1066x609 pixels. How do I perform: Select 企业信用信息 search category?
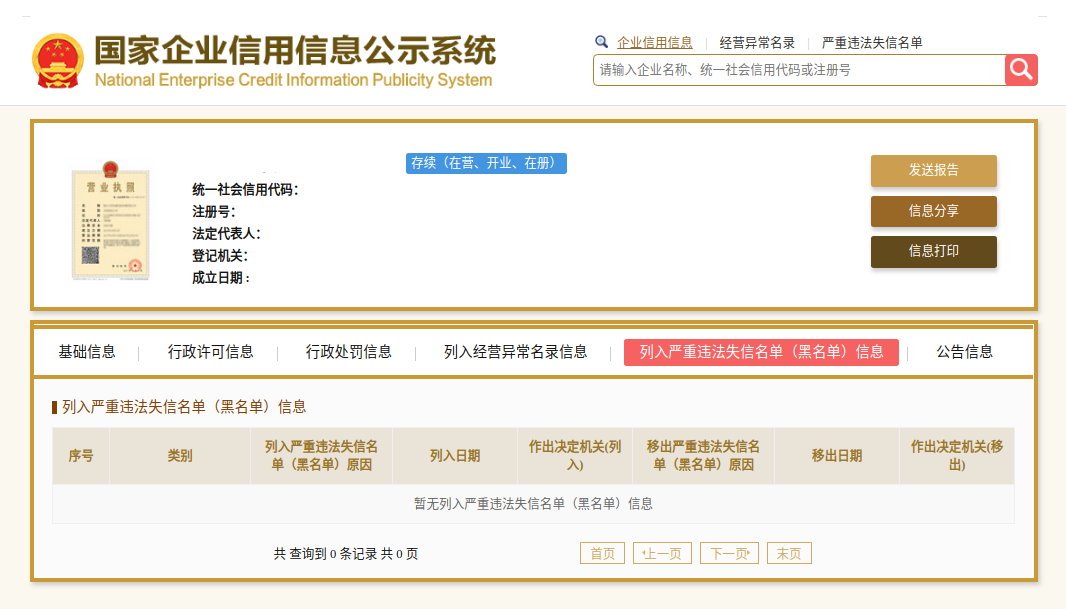coord(655,43)
